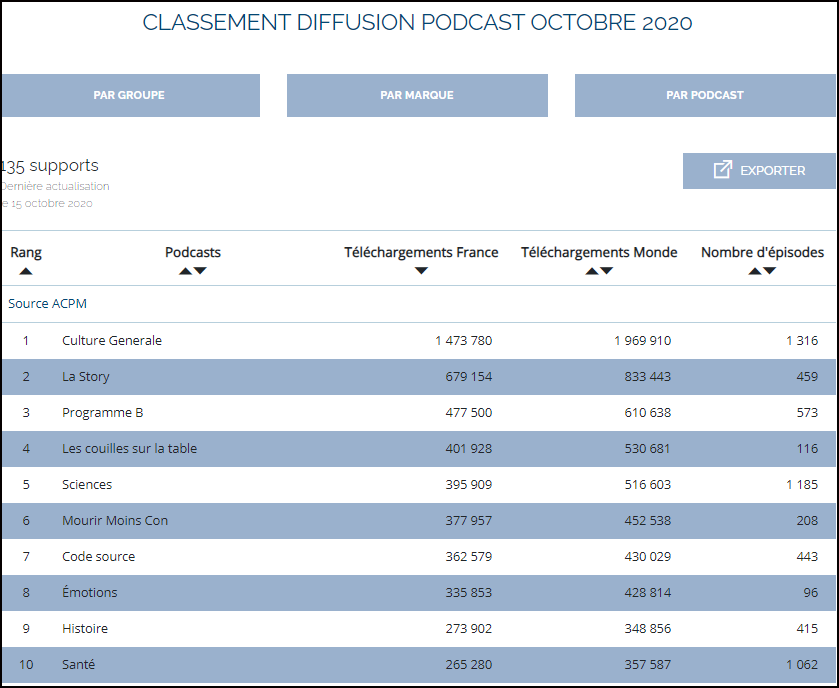Image resolution: width=839 pixels, height=688 pixels.
Task: Switch to the PAR MARQUE tab
Action: tap(416, 95)
